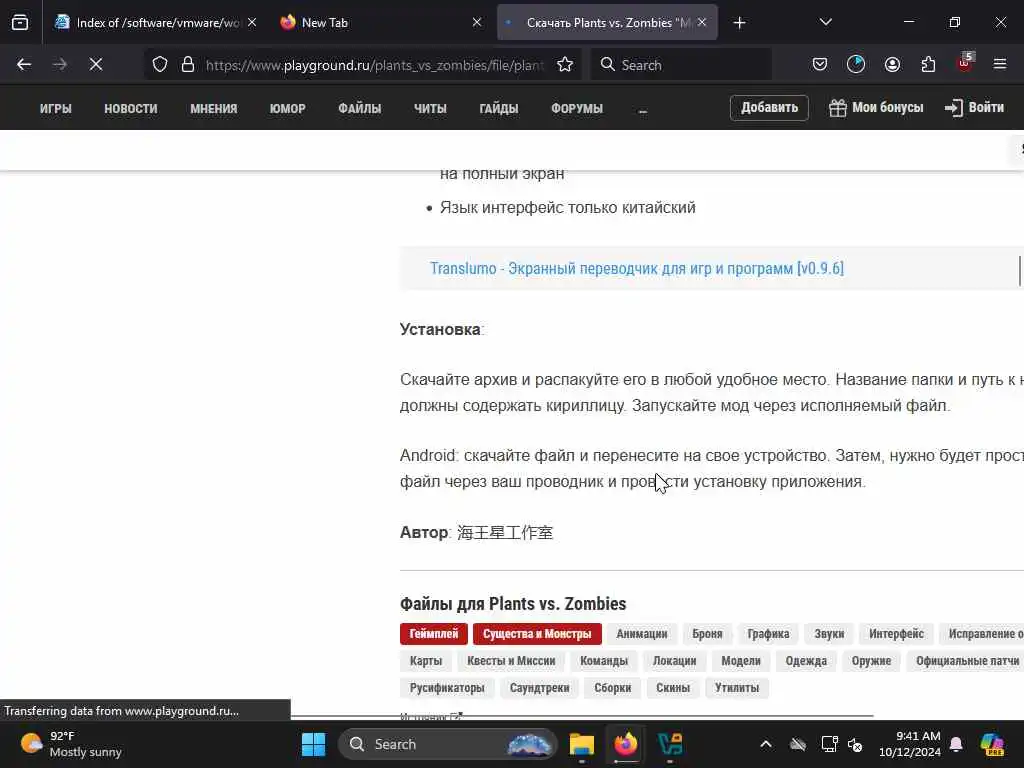Open Firefox account icon

(x=892, y=64)
